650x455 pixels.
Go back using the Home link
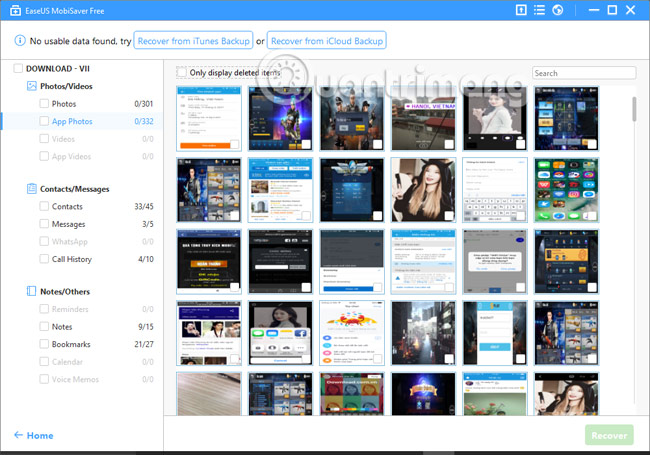[33, 436]
